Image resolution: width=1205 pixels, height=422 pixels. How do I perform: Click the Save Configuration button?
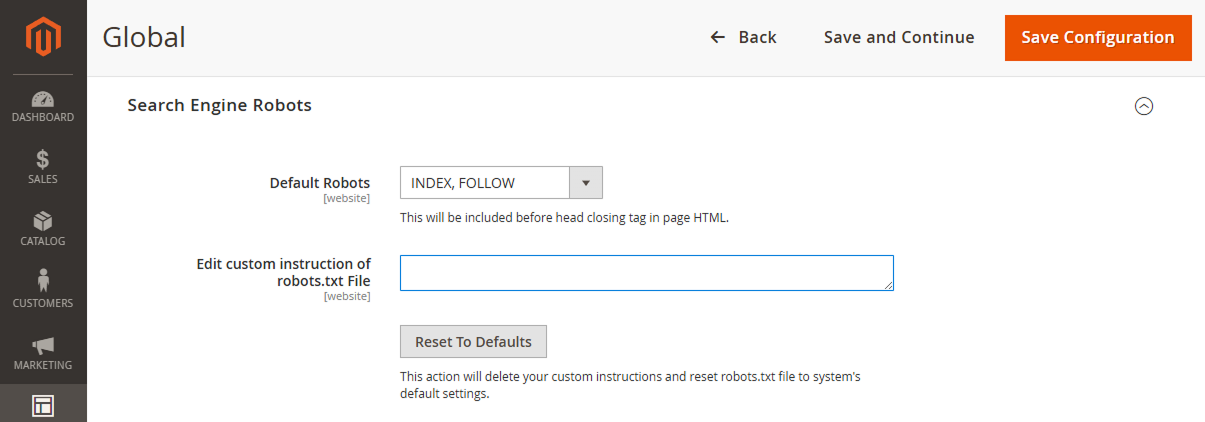(x=1098, y=37)
